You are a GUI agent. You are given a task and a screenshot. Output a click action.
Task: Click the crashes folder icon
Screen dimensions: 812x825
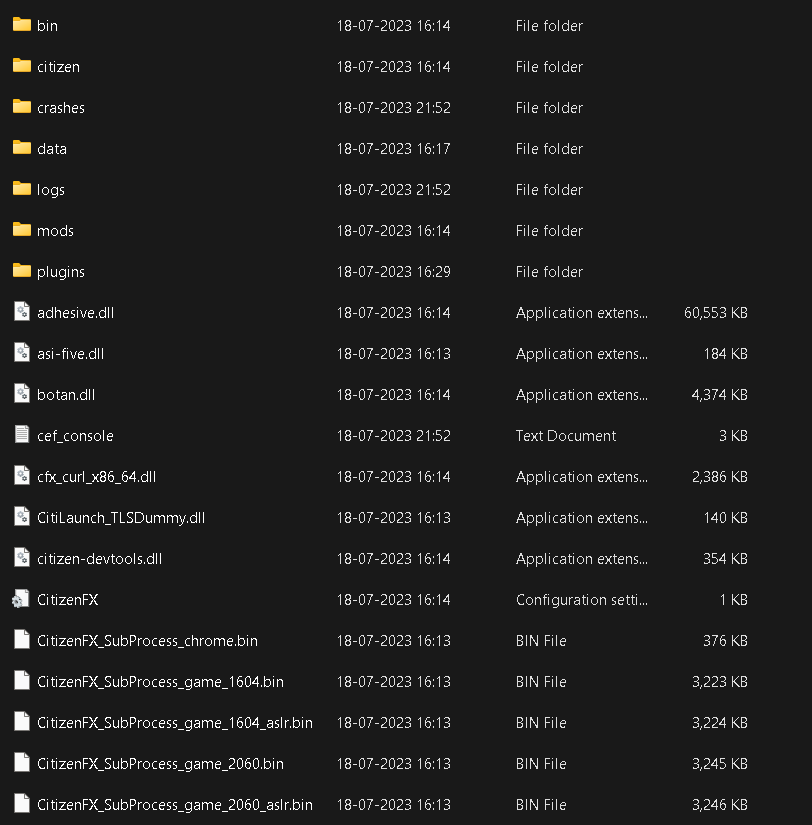[22, 106]
